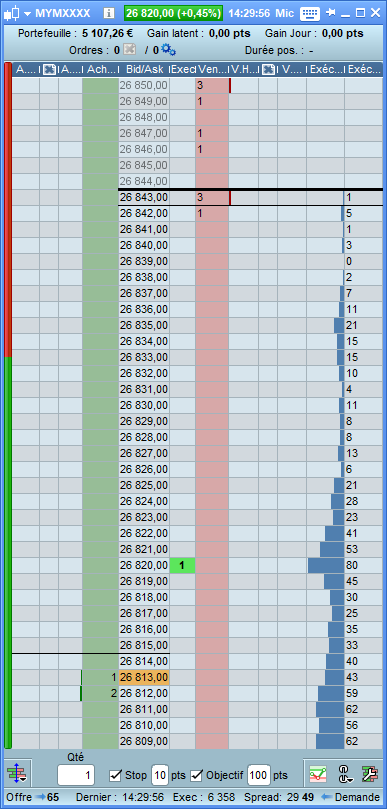Click the price cell 26 843,00
Viewport: 387px width, 809px height.
point(144,197)
